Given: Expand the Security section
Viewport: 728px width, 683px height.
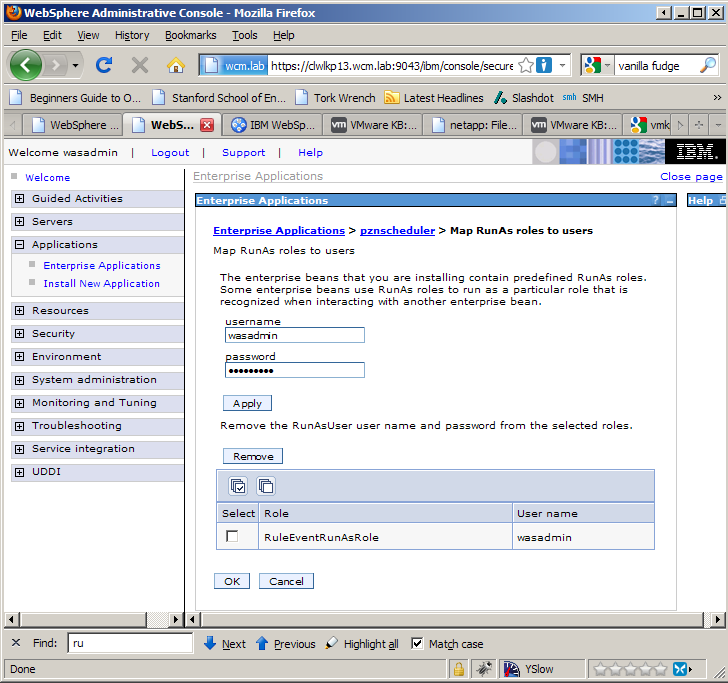Looking at the screenshot, I should (19, 333).
